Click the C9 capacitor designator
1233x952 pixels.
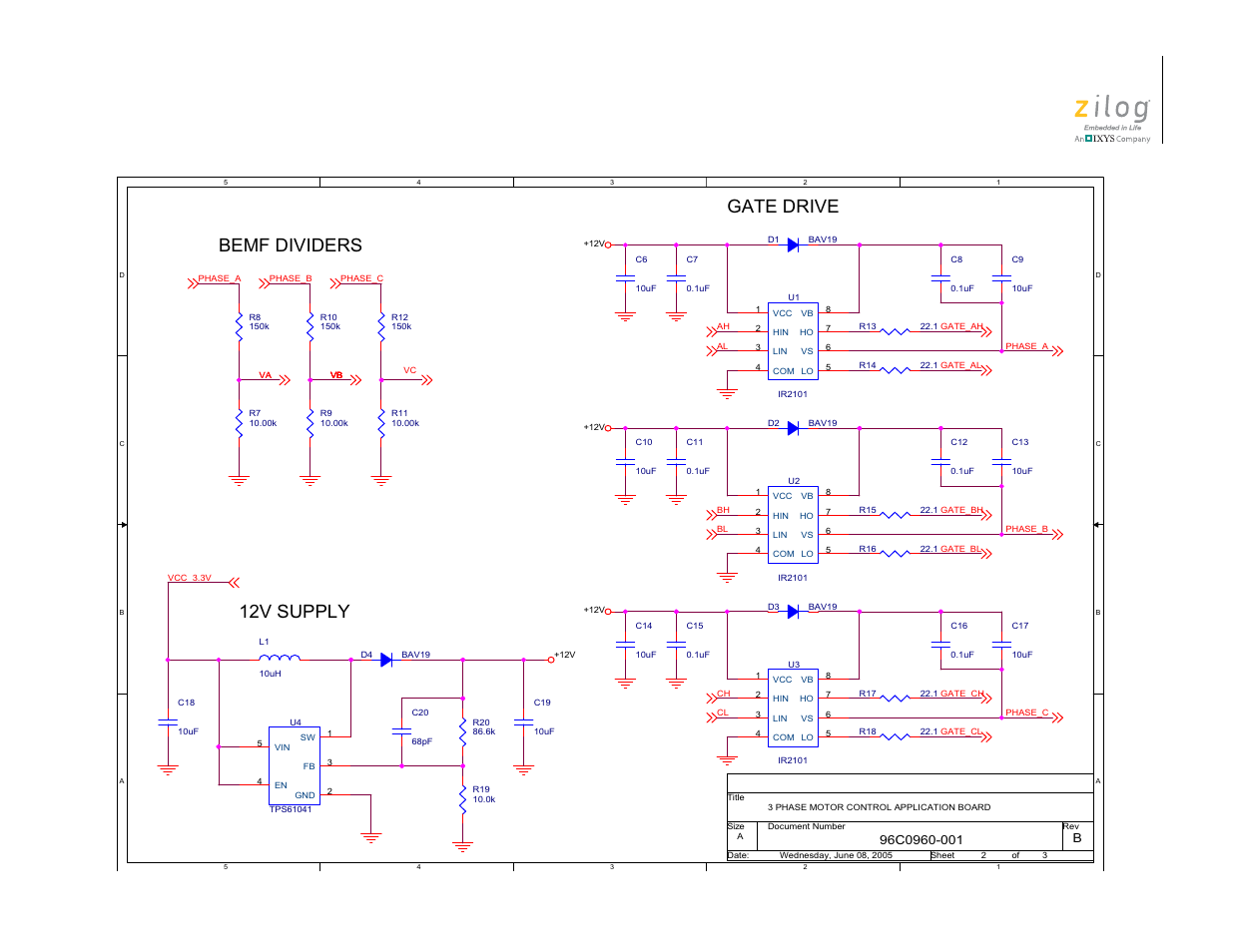point(1017,259)
